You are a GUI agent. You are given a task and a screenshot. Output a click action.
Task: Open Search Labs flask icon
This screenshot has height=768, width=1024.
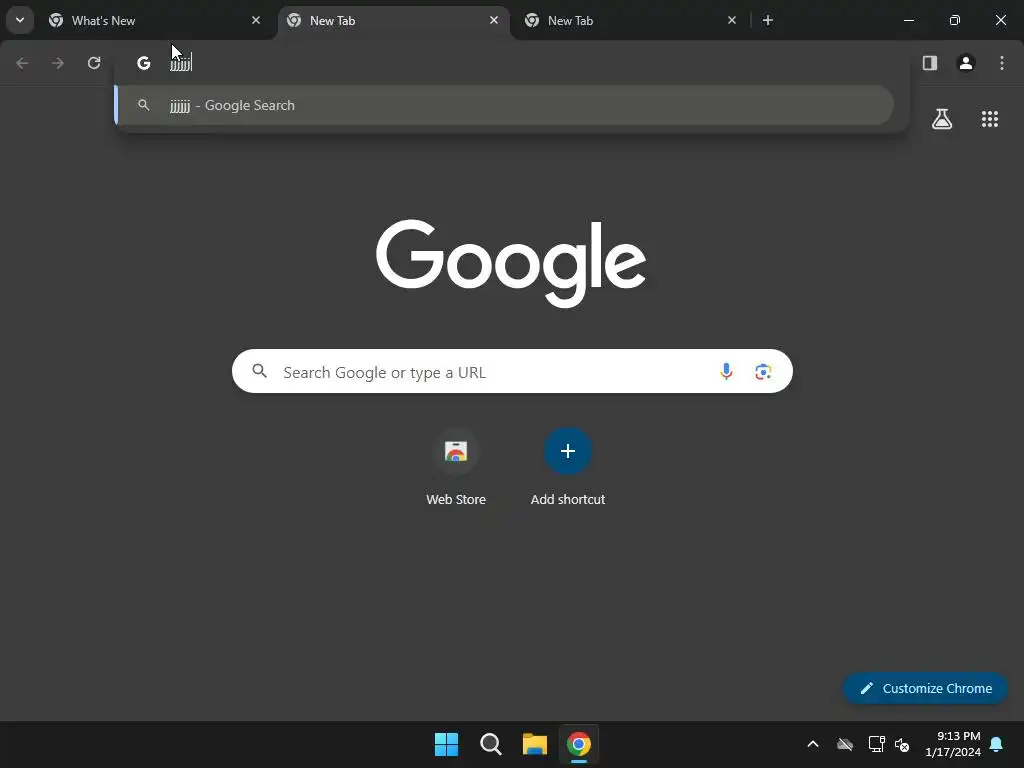click(942, 119)
